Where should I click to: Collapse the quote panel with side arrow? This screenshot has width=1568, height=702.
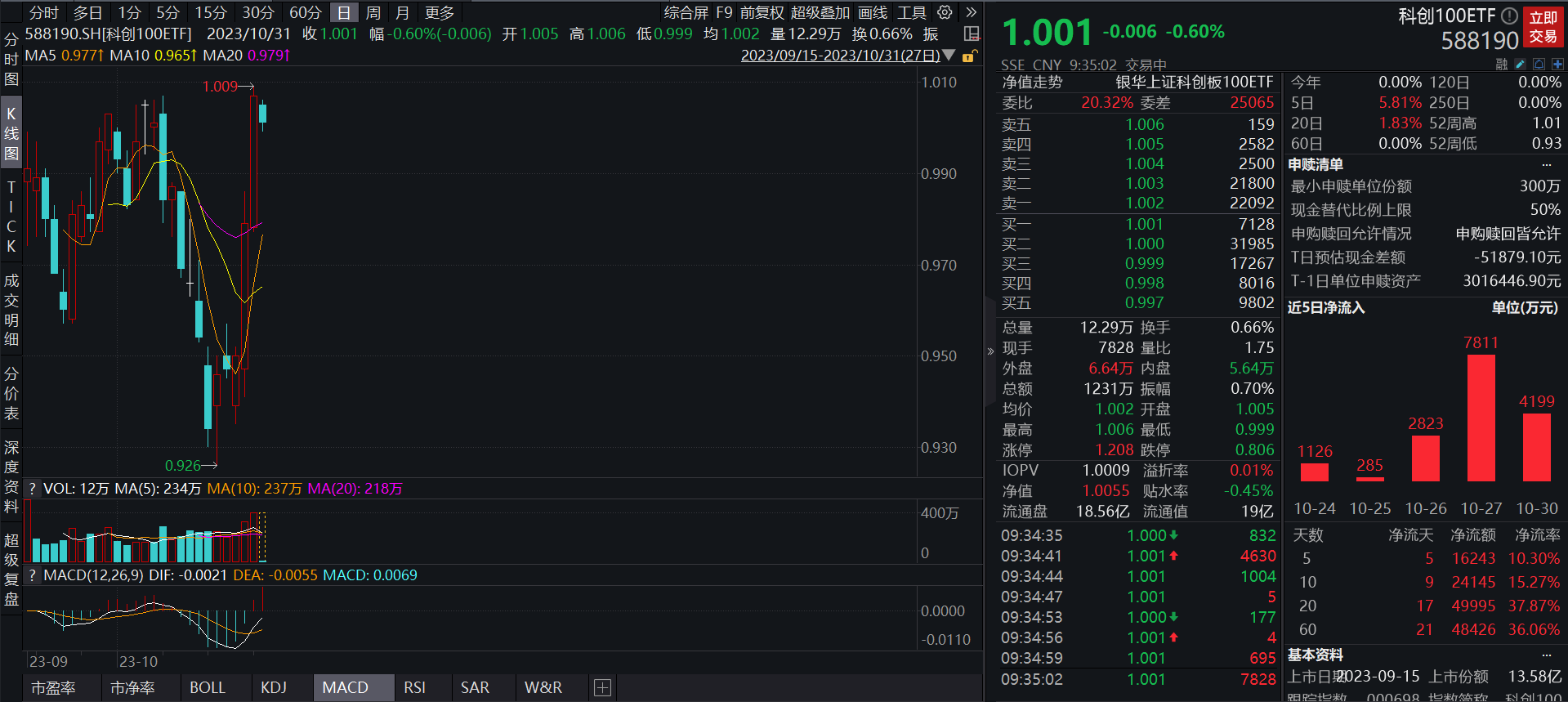tap(990, 351)
